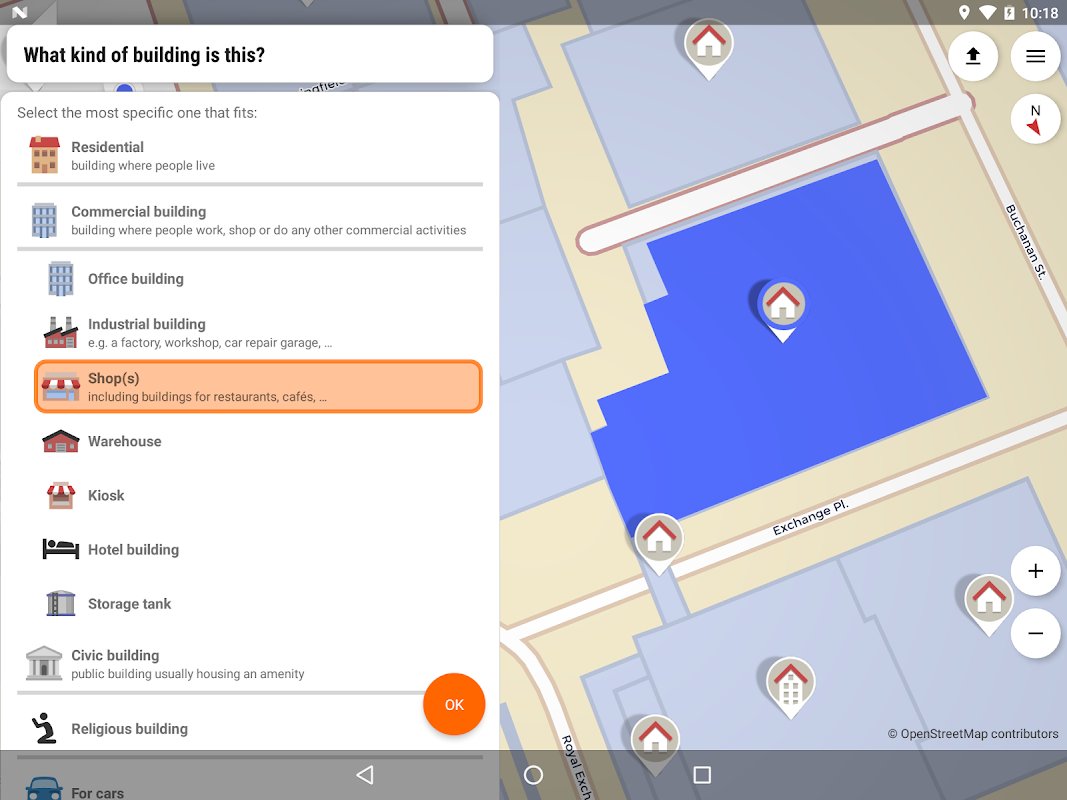This screenshot has height=800, width=1067.
Task: Tap the Exchange Pl. street label
Action: tap(810, 518)
